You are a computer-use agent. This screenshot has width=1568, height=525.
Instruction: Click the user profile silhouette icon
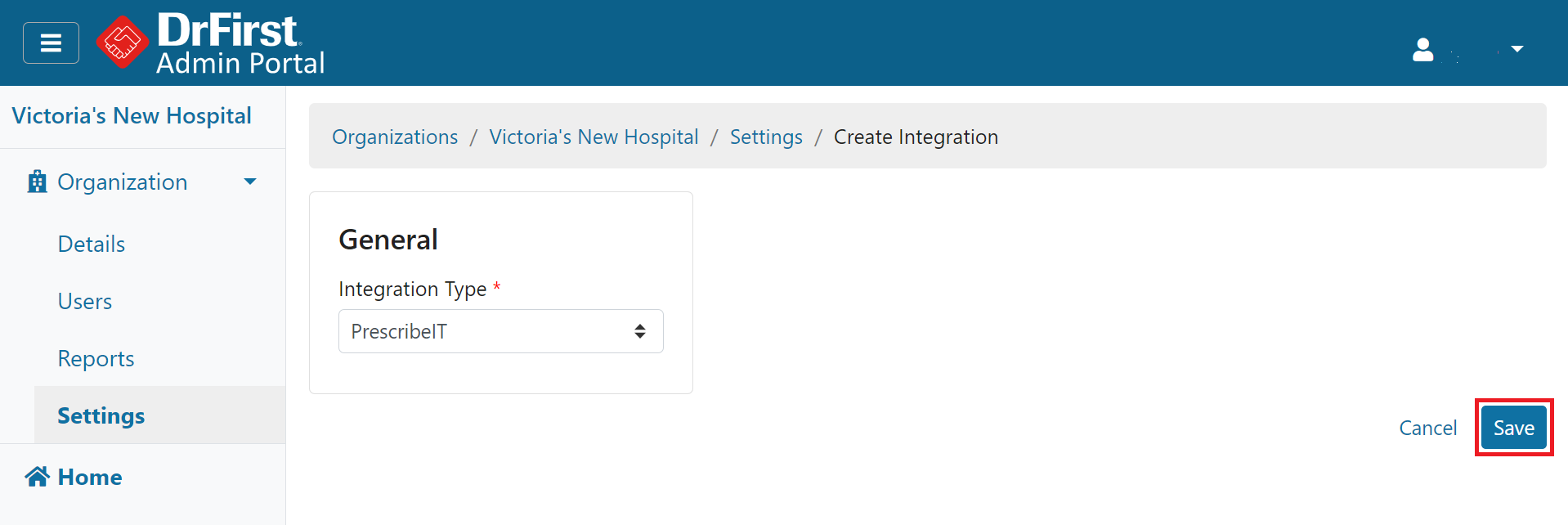pyautogui.click(x=1422, y=50)
